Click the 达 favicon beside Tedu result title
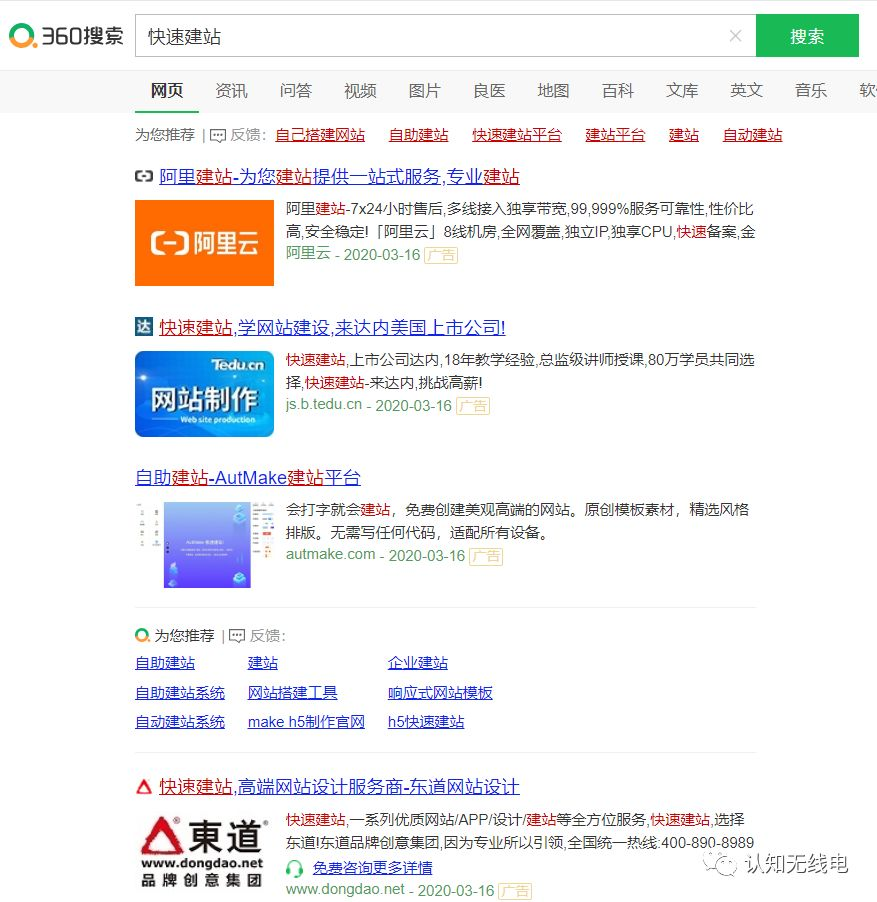Image resolution: width=877 pixels, height=902 pixels. (144, 327)
